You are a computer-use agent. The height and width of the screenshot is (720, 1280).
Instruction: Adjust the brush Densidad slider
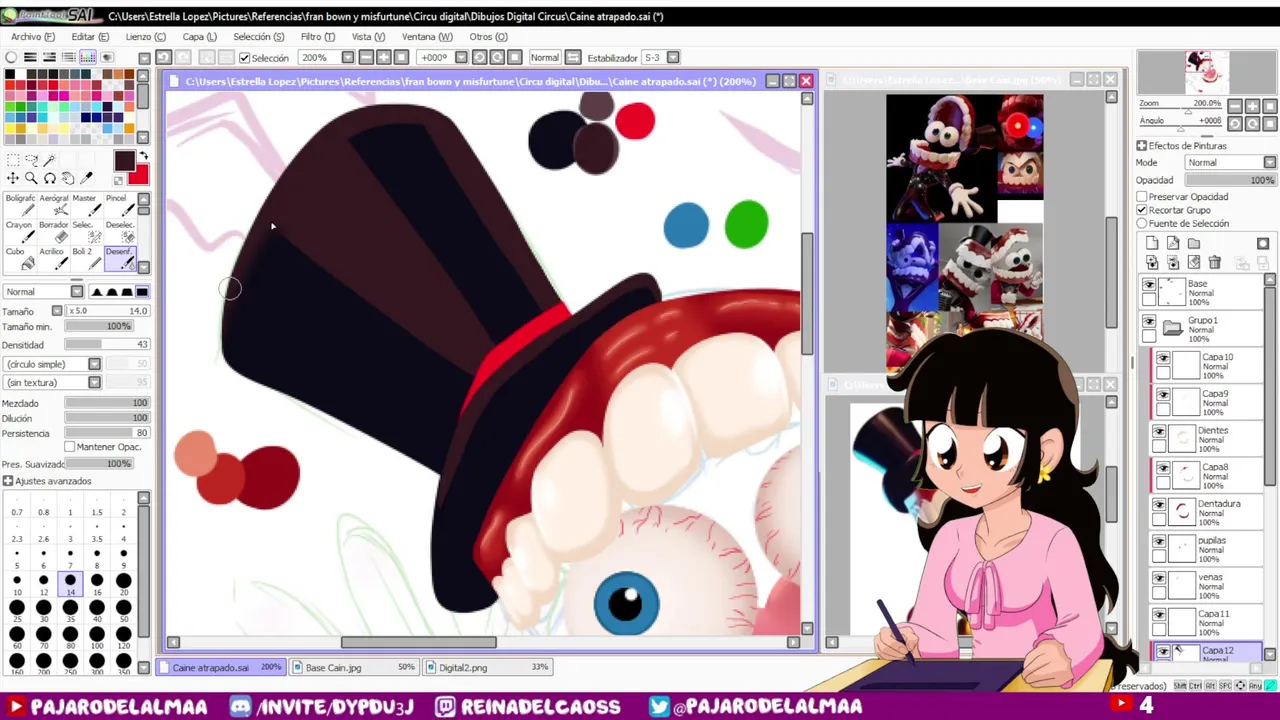pyautogui.click(x=107, y=345)
